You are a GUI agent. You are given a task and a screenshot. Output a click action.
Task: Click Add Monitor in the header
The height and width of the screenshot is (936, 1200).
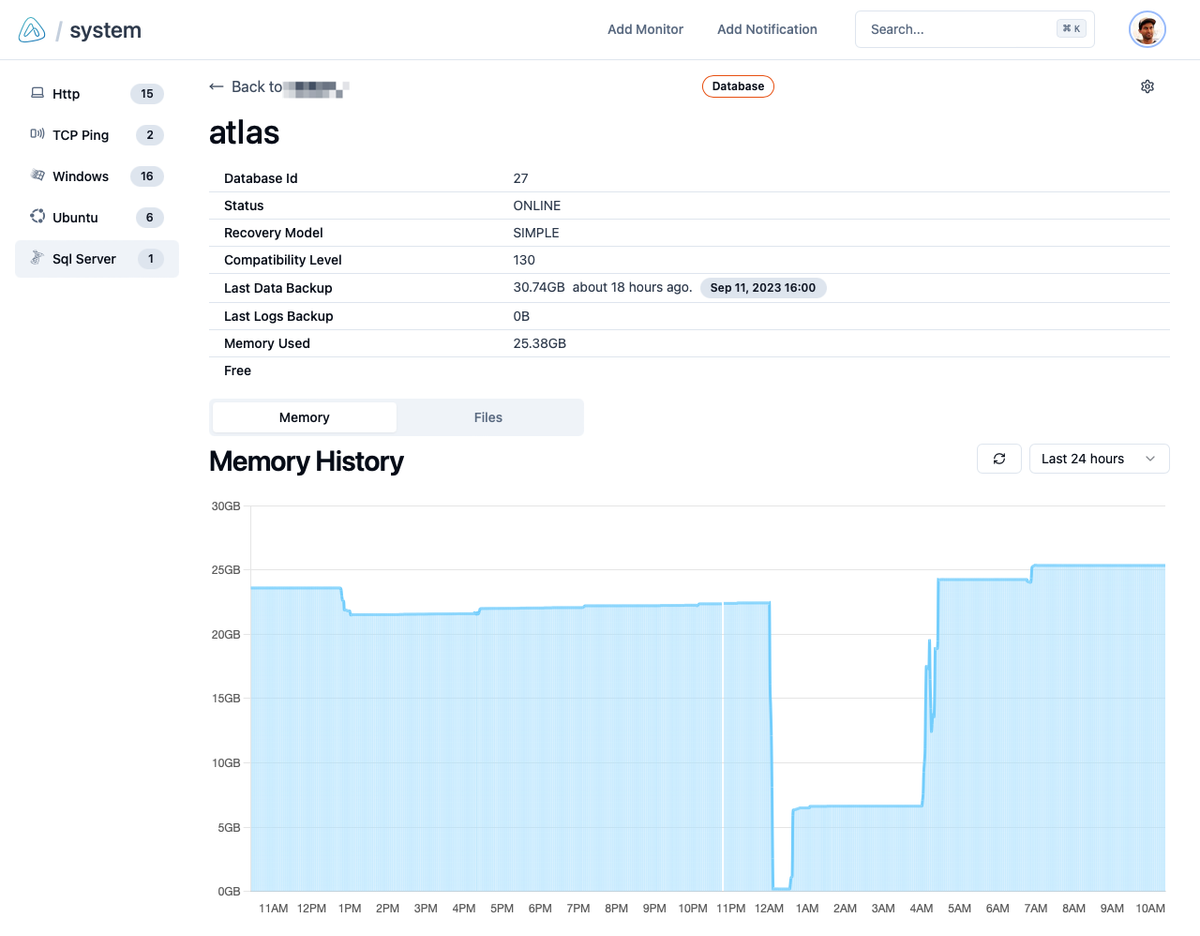pos(645,29)
